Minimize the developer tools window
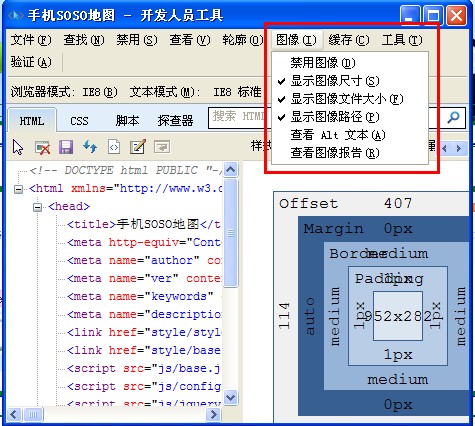This screenshot has height=426, width=475. [x=410, y=15]
